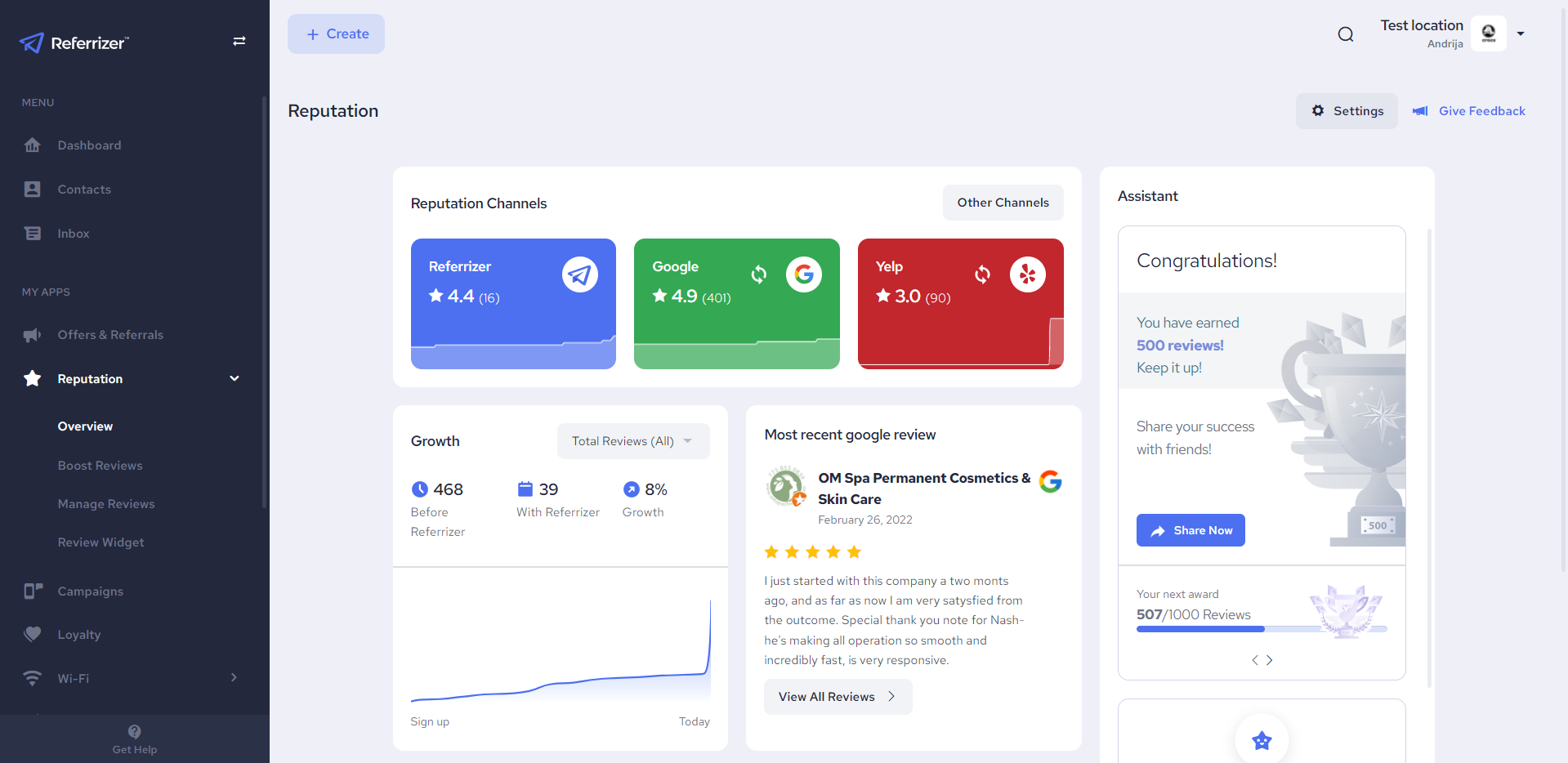1568x763 pixels.
Task: Click the Share Now button
Action: 1191,530
